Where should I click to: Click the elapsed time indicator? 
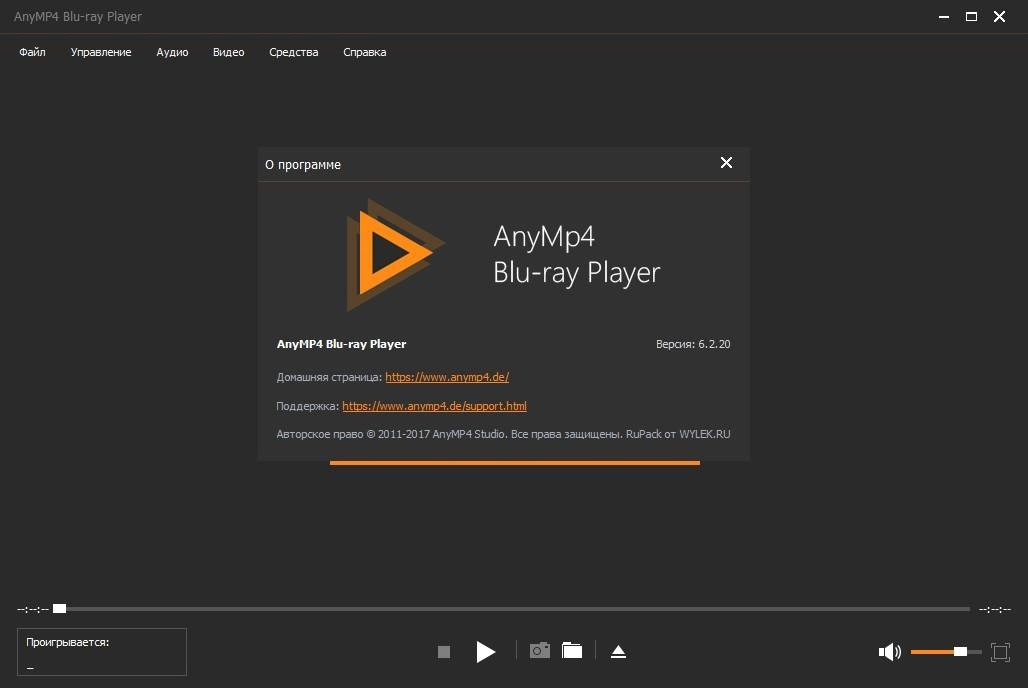pyautogui.click(x=33, y=609)
